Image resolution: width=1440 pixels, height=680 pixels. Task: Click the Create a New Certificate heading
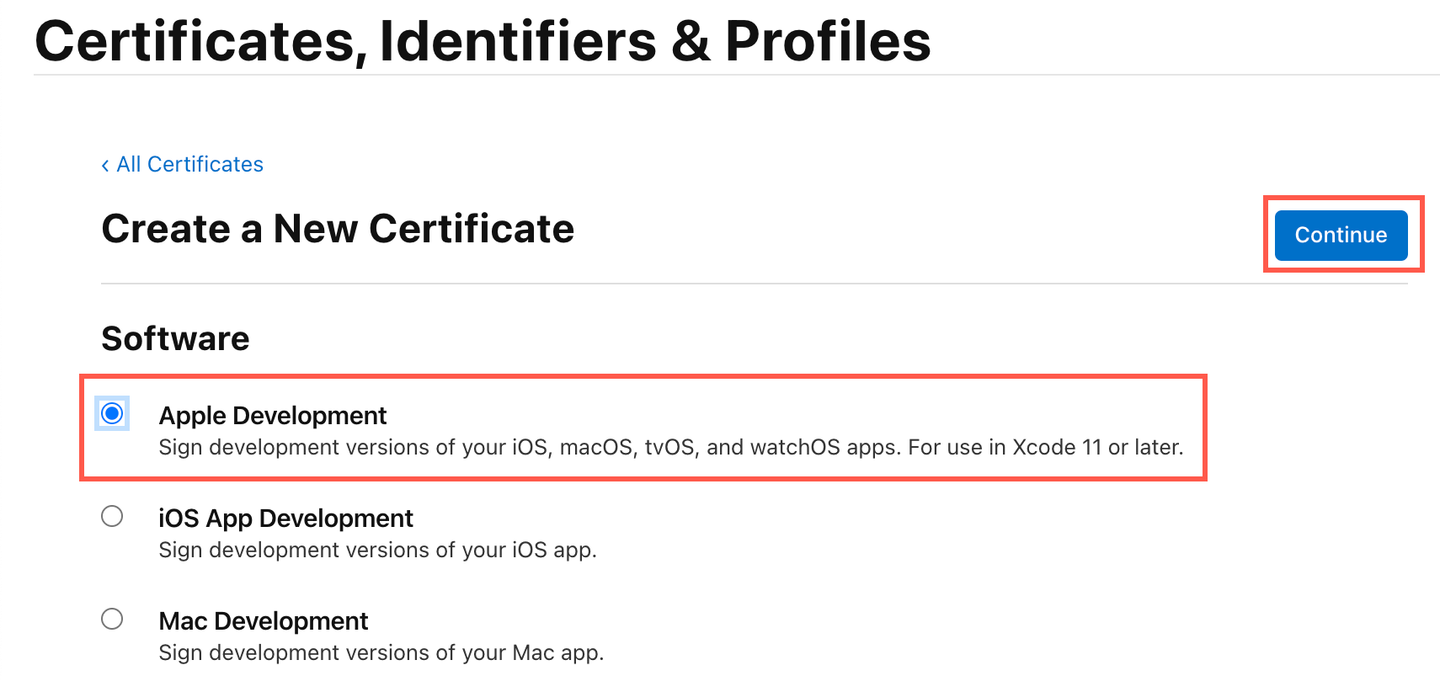(x=338, y=229)
